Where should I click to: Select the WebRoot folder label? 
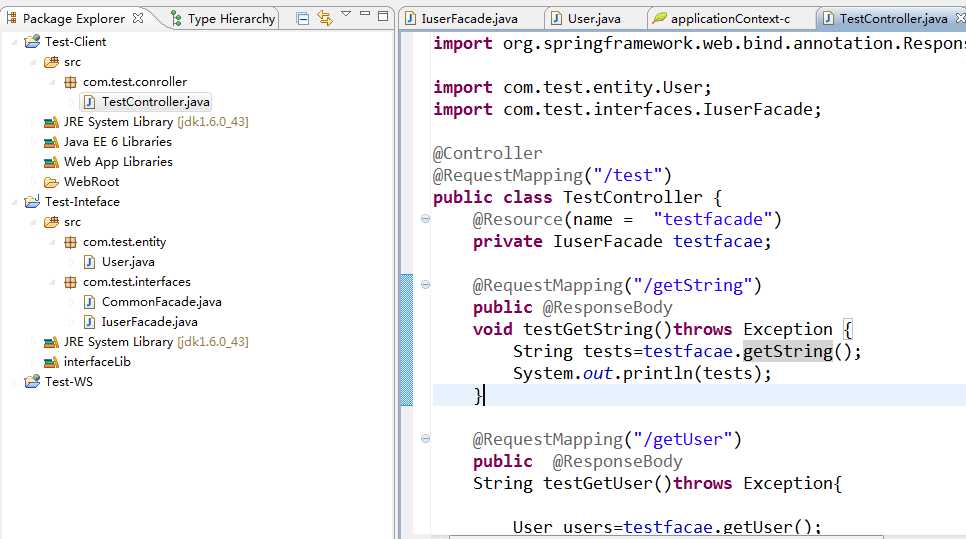91,182
